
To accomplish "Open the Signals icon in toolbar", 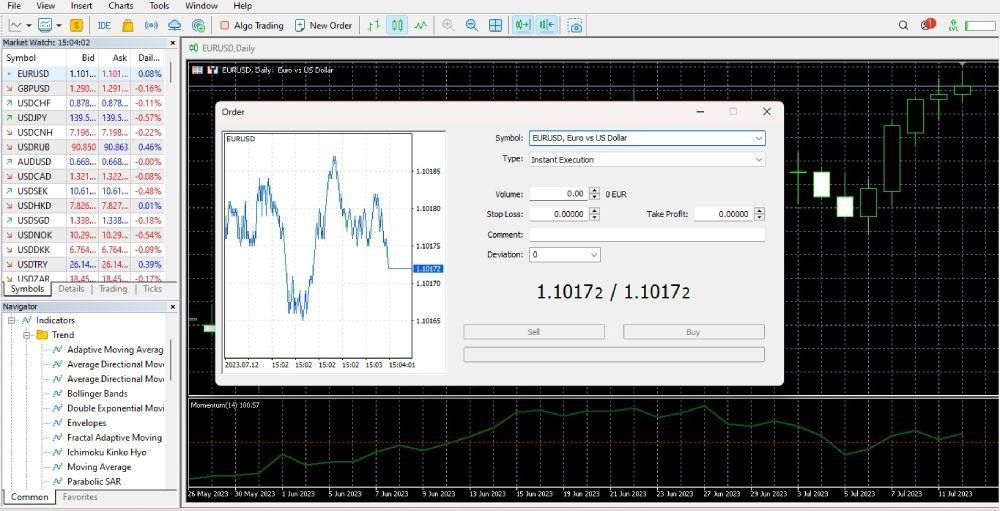I will (x=151, y=25).
